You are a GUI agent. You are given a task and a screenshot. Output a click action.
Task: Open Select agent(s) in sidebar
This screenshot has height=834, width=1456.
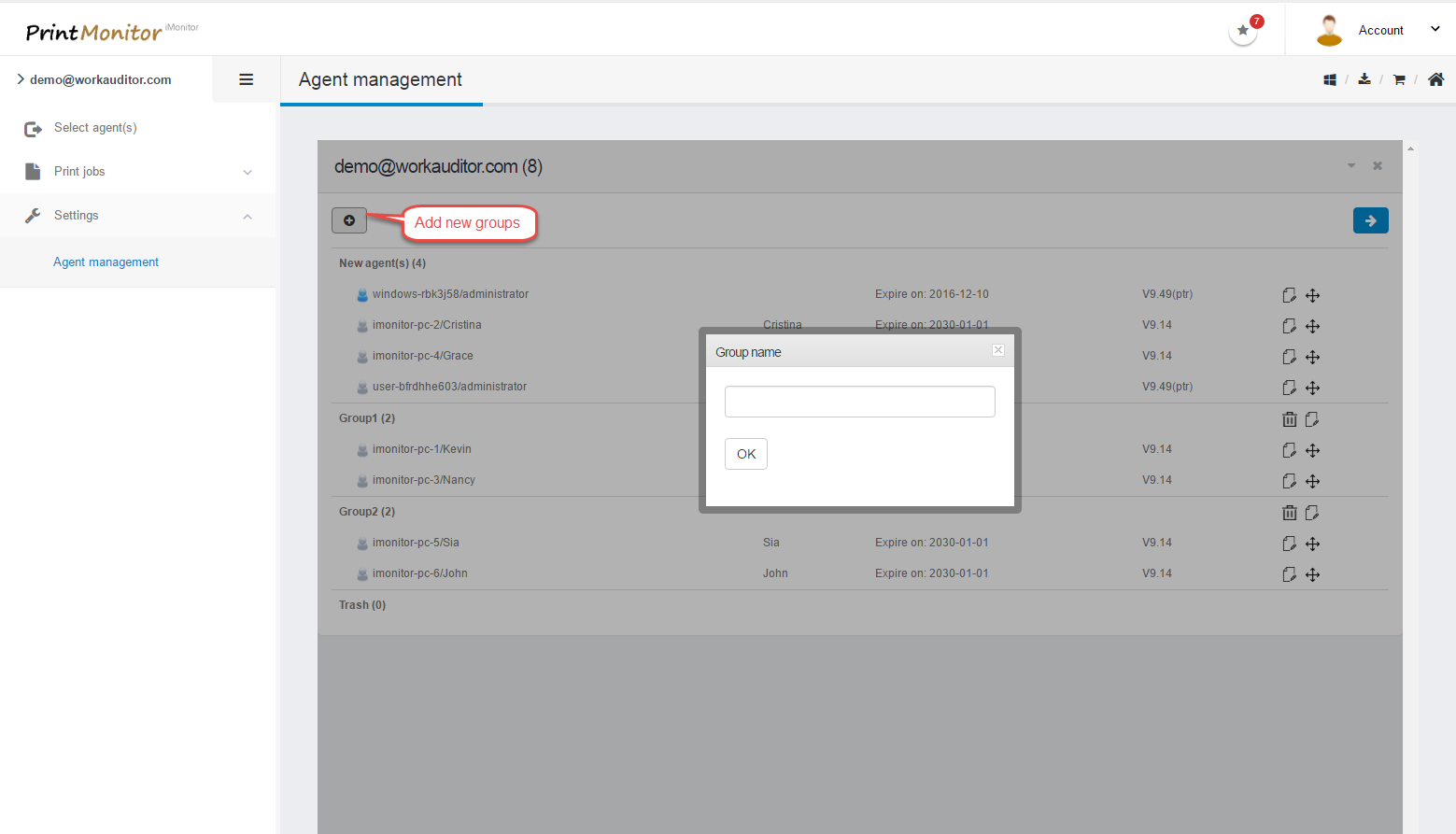[95, 128]
